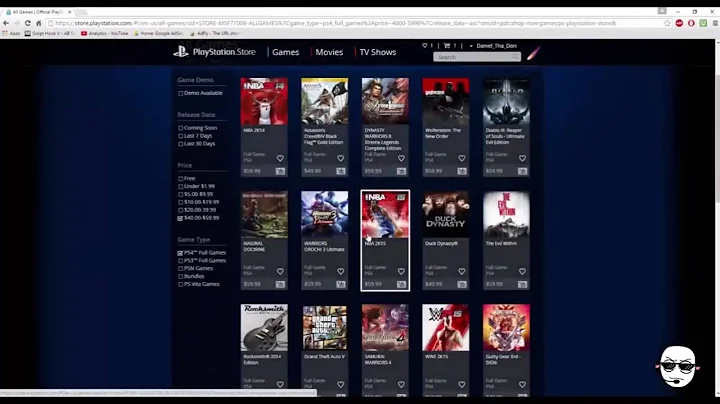720x404 pixels.
Task: Check the Free price filter
Action: (x=180, y=179)
